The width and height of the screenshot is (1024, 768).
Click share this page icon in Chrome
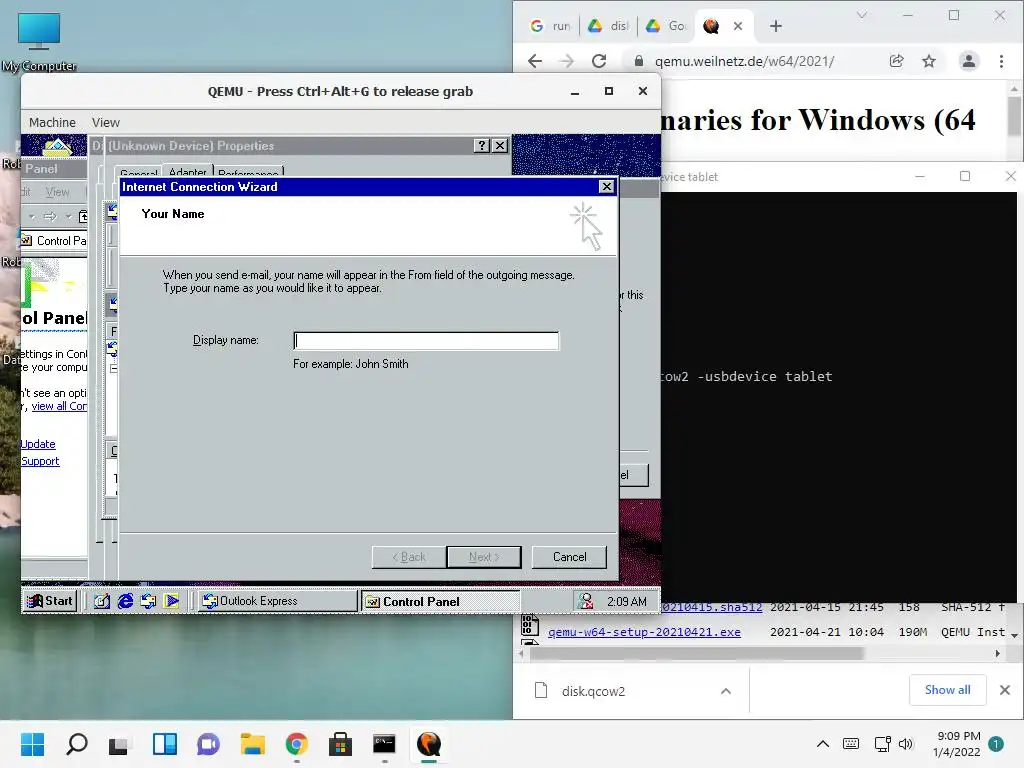click(x=897, y=61)
